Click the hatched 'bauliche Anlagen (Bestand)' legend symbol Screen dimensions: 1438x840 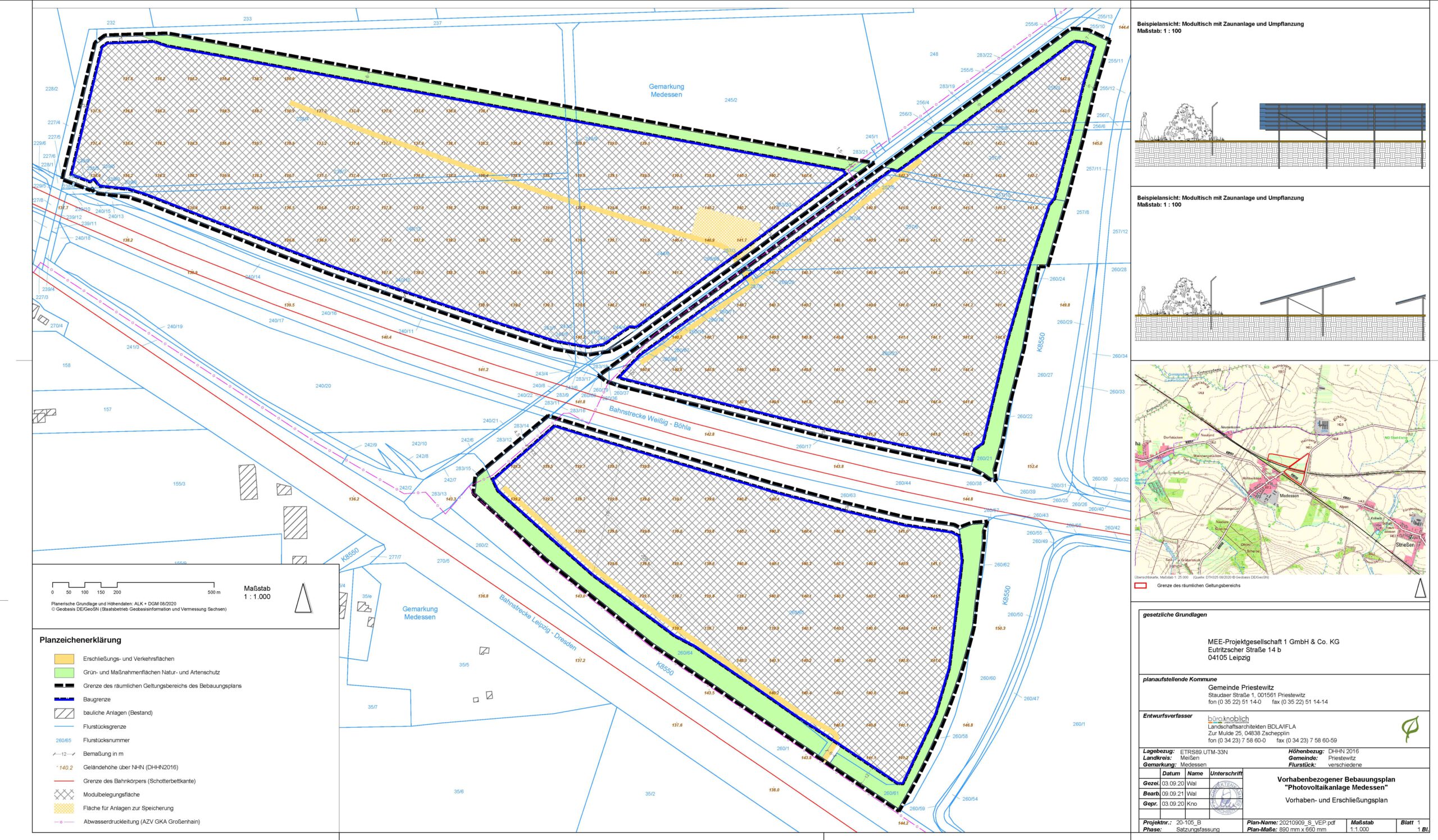(x=65, y=713)
